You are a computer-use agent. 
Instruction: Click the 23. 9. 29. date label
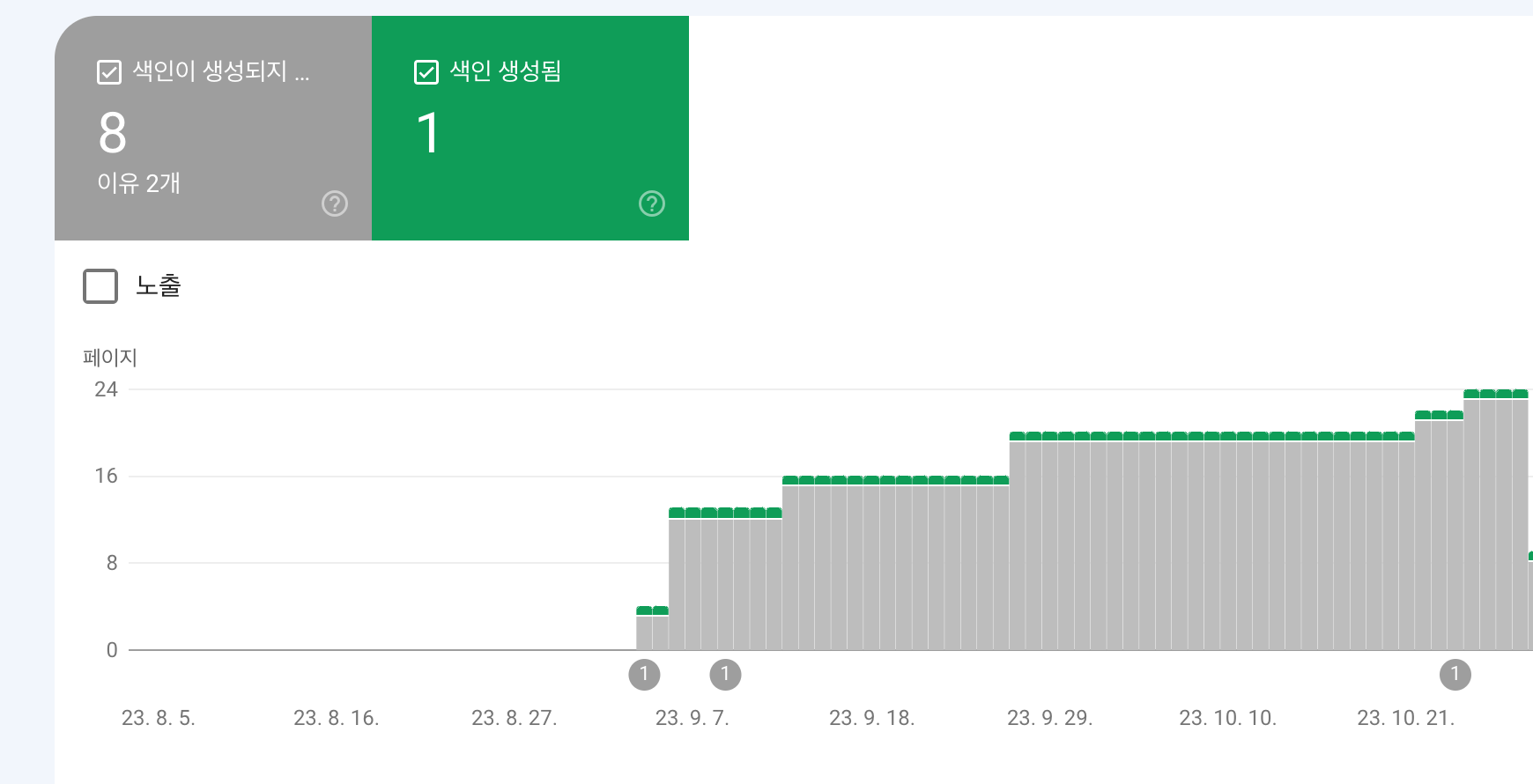click(x=1049, y=718)
